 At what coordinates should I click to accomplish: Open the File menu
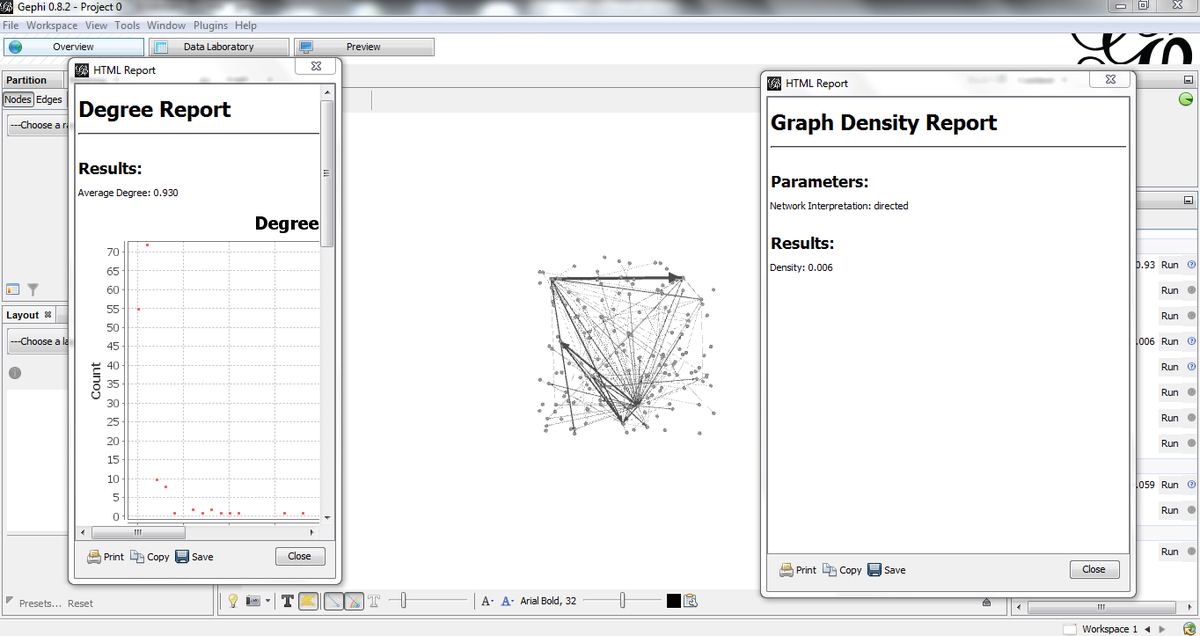(x=12, y=25)
